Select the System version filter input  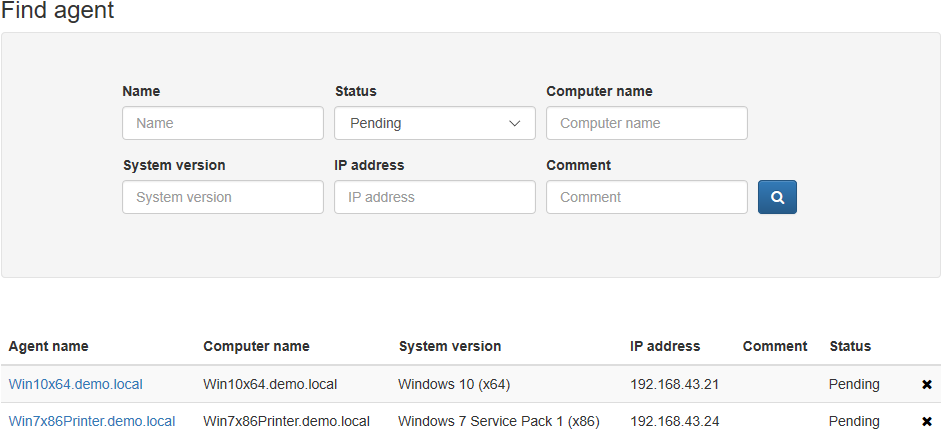(x=223, y=197)
